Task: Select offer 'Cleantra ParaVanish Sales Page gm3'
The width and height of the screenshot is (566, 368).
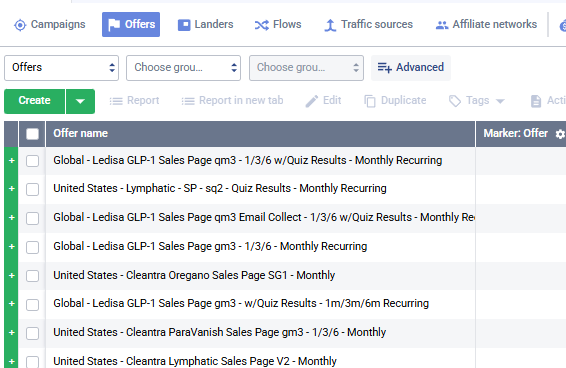Action: pyautogui.click(x=220, y=332)
